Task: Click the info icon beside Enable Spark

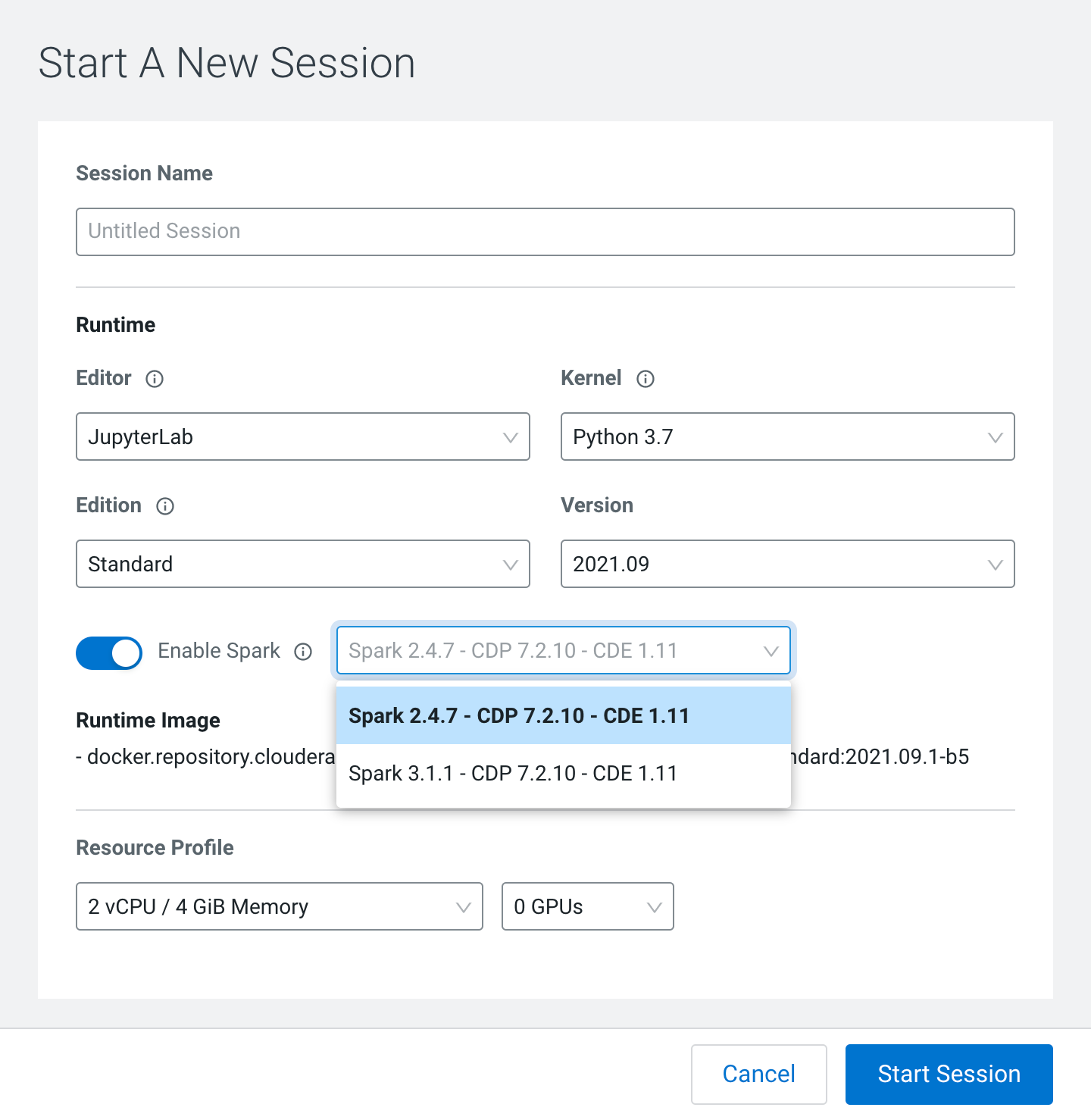Action: pos(302,652)
